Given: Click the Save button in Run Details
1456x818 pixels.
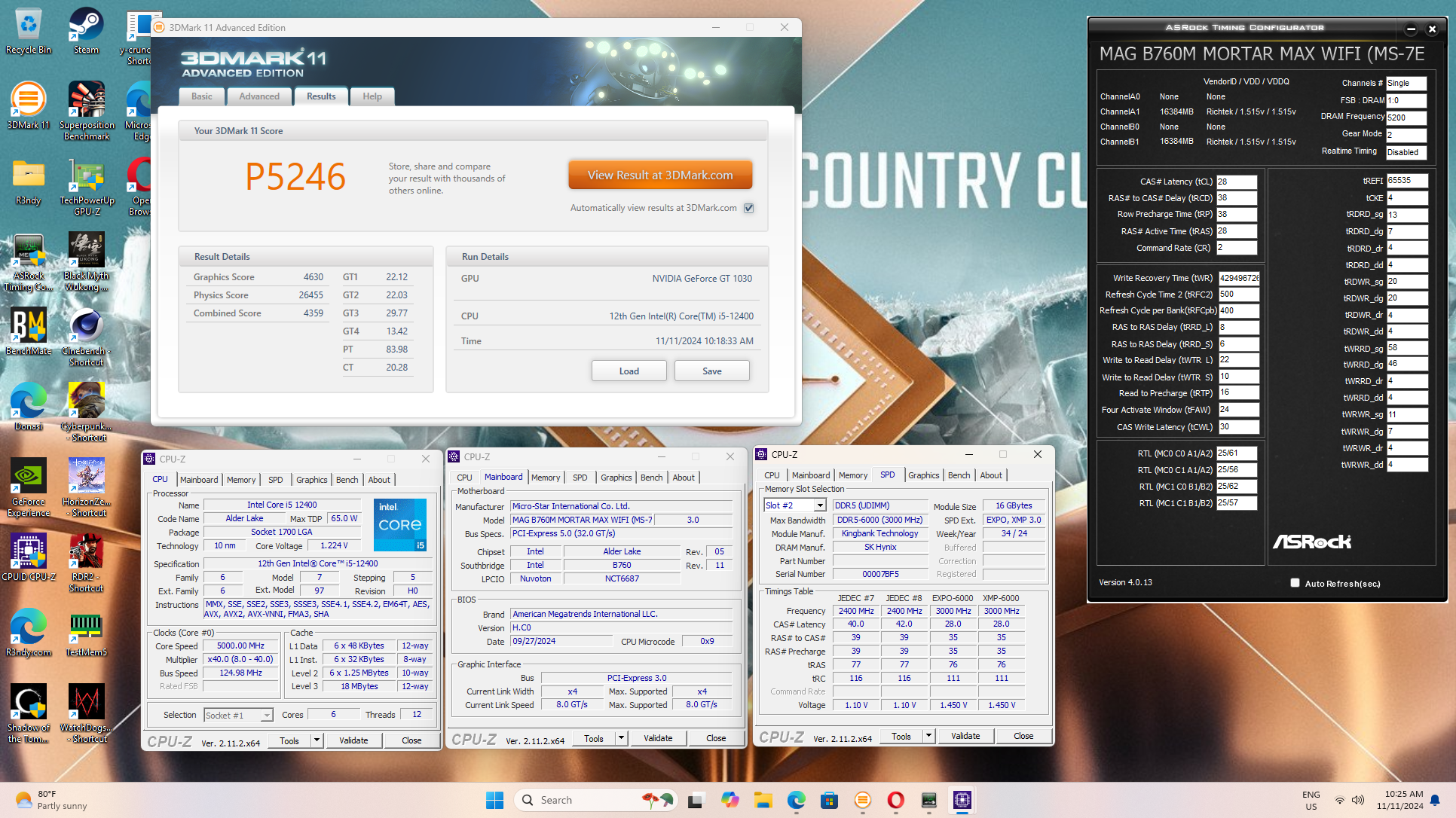Looking at the screenshot, I should click(711, 371).
